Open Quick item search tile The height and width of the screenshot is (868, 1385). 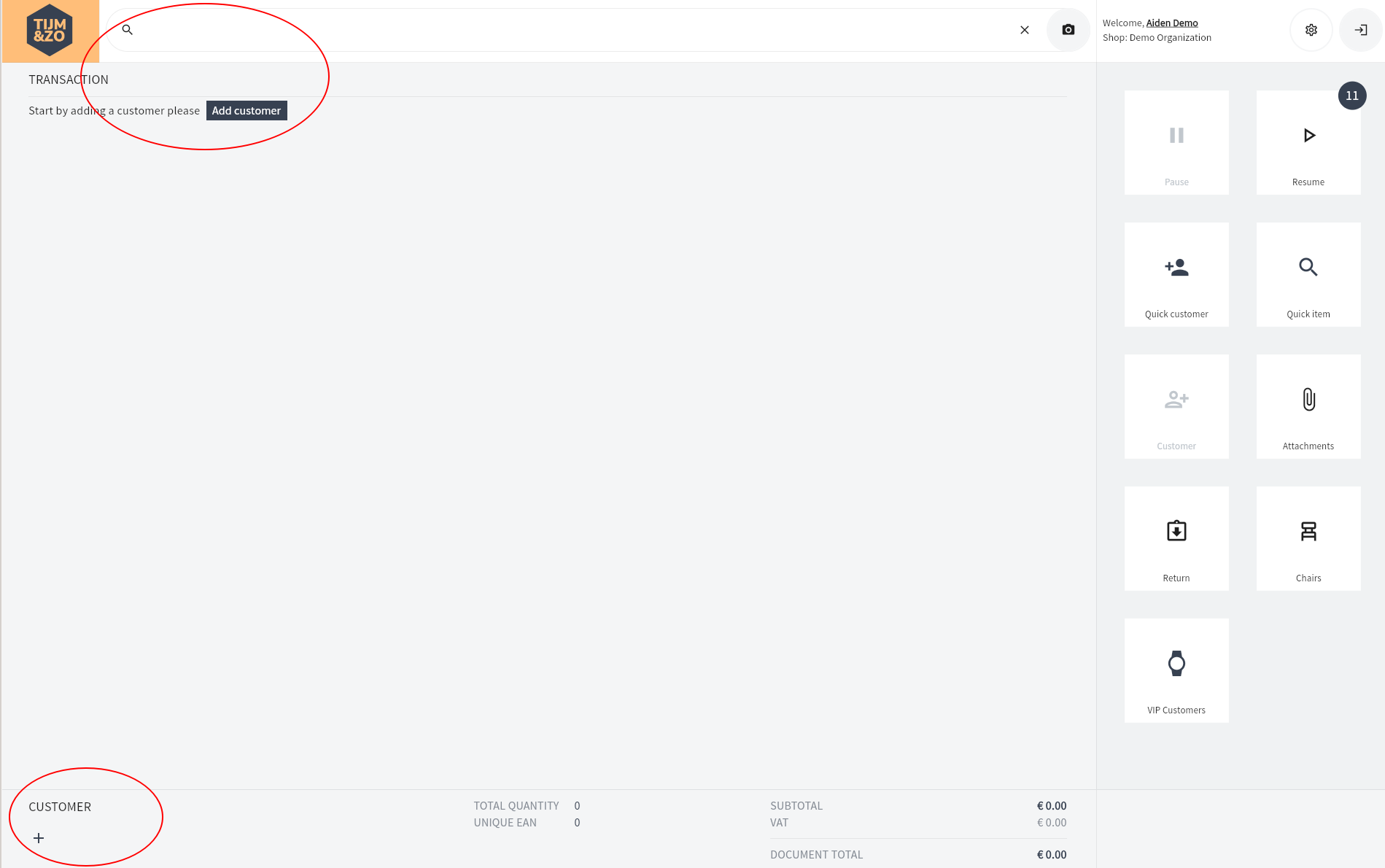[x=1308, y=275]
